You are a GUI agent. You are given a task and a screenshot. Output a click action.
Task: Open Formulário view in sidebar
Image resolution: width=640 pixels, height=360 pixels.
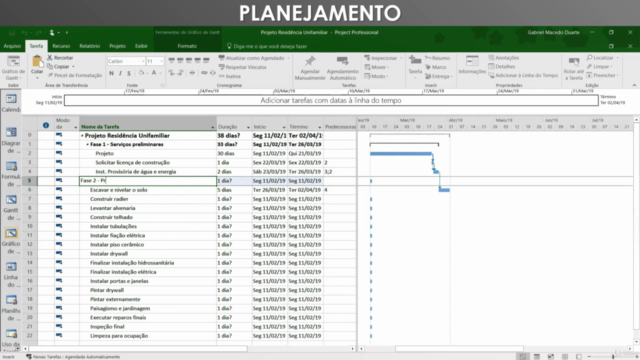[x=11, y=173]
